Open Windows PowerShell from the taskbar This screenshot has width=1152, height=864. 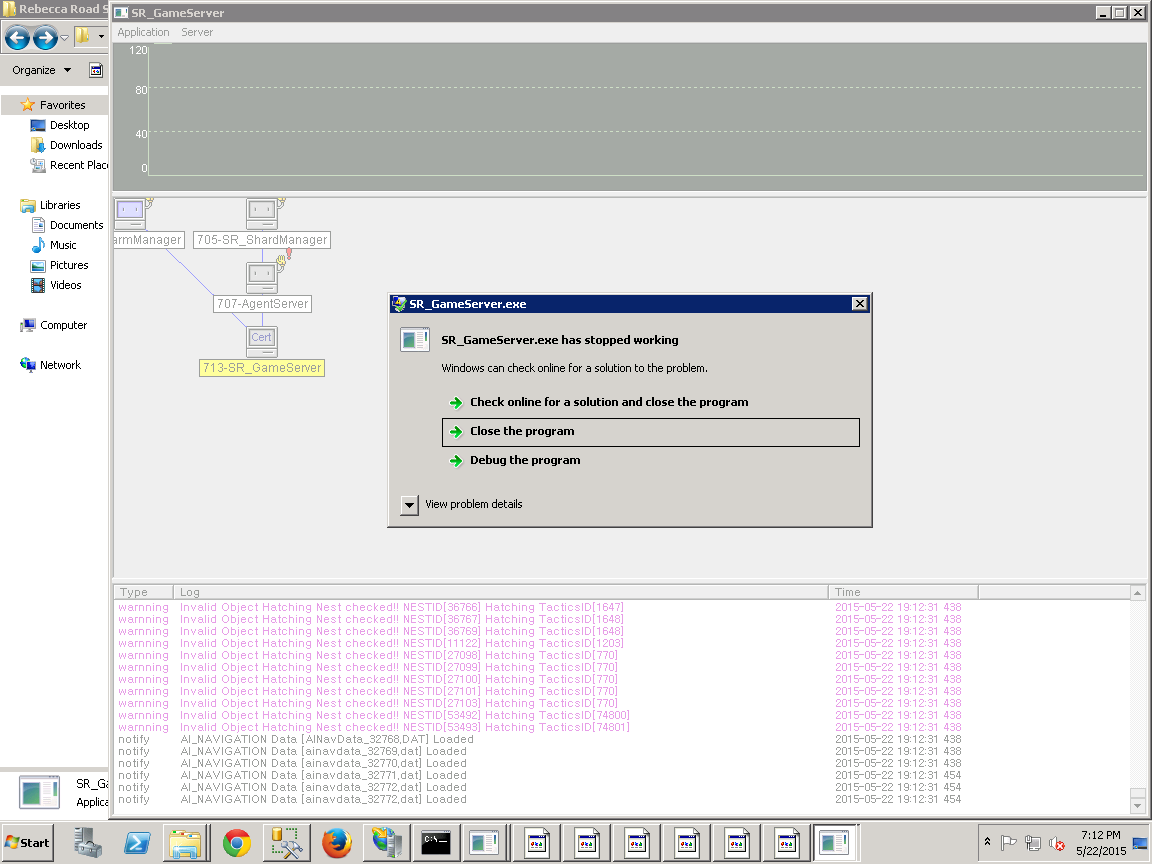(137, 843)
